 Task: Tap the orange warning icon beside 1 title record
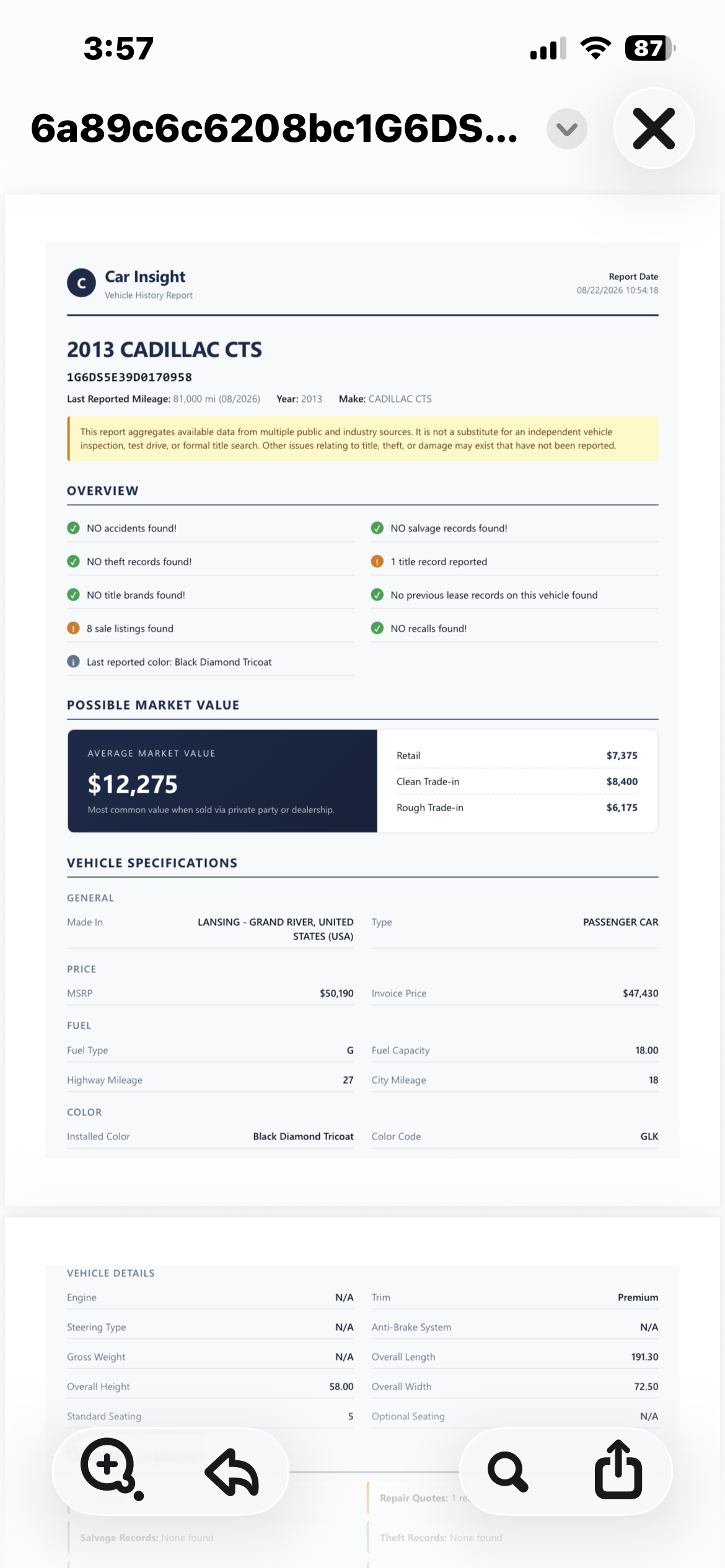pos(377,562)
